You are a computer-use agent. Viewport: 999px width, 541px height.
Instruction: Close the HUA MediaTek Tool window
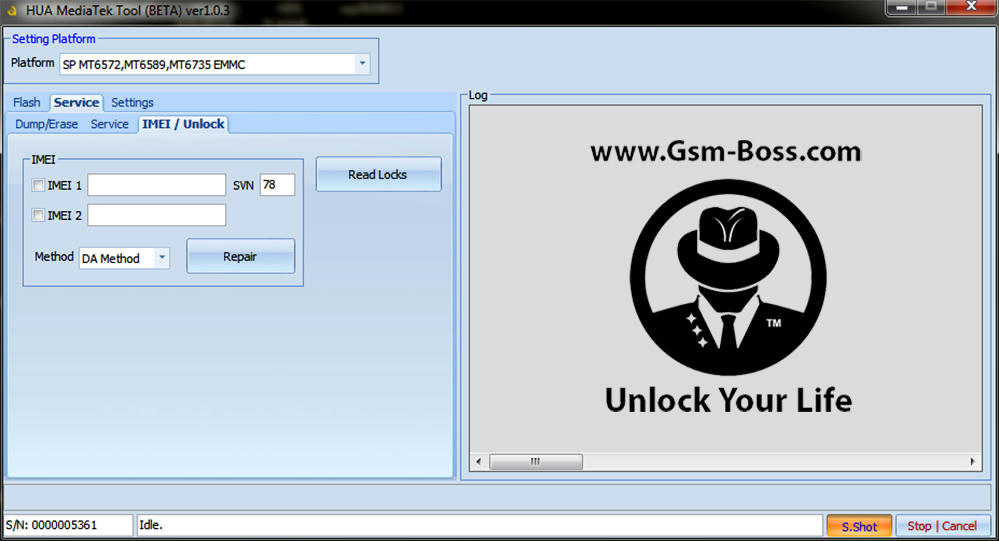click(x=971, y=7)
